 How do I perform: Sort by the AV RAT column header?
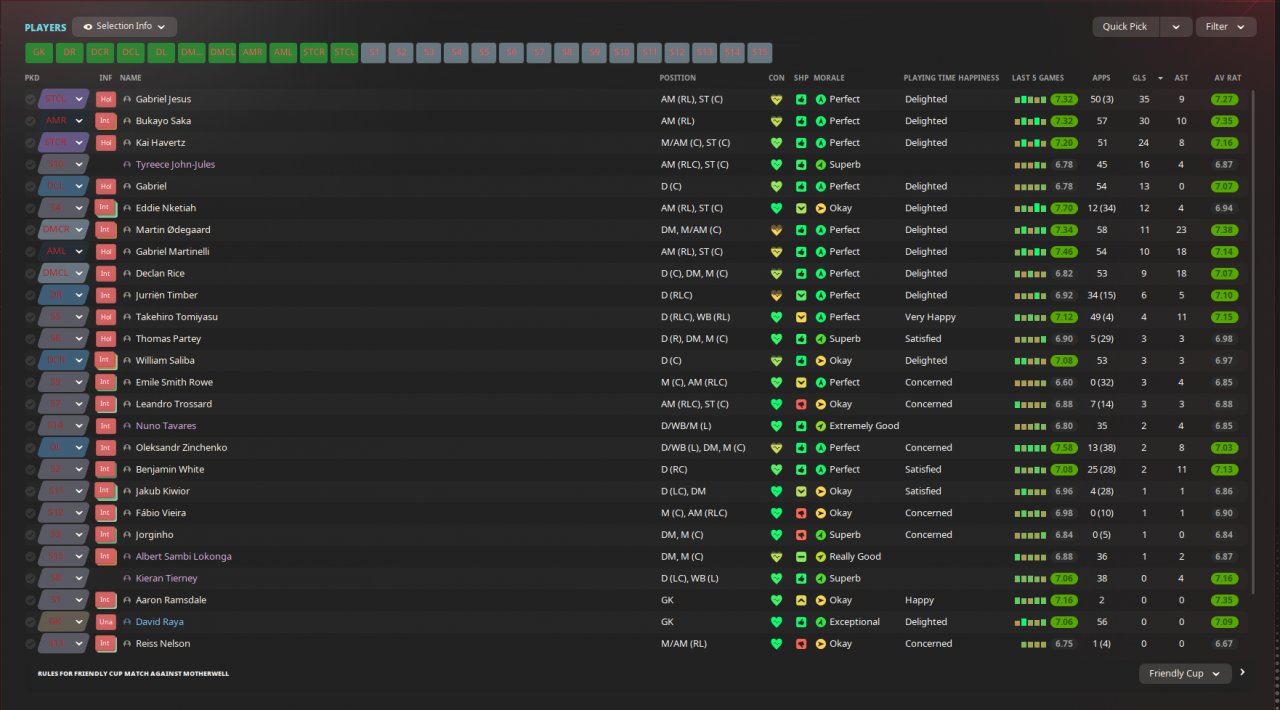pos(1227,78)
